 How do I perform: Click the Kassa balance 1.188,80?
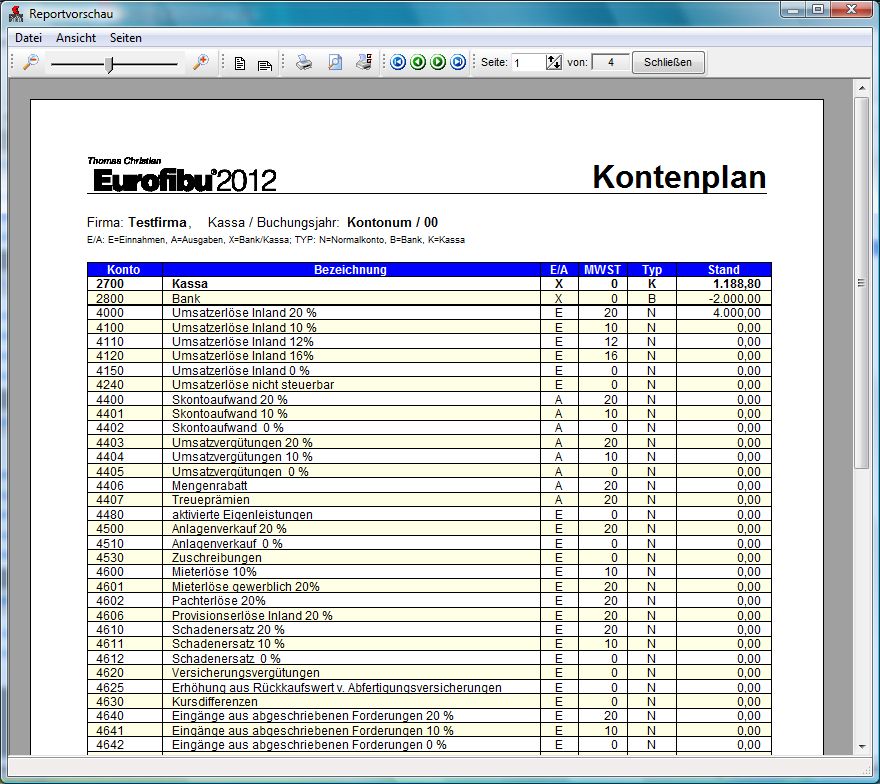(737, 284)
